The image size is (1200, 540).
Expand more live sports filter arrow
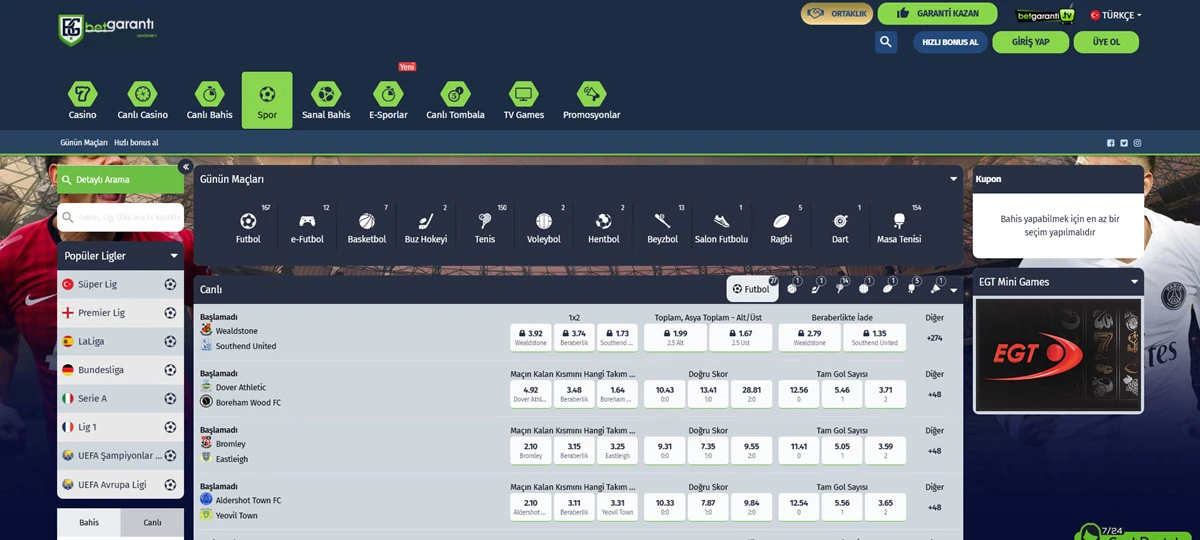point(953,290)
